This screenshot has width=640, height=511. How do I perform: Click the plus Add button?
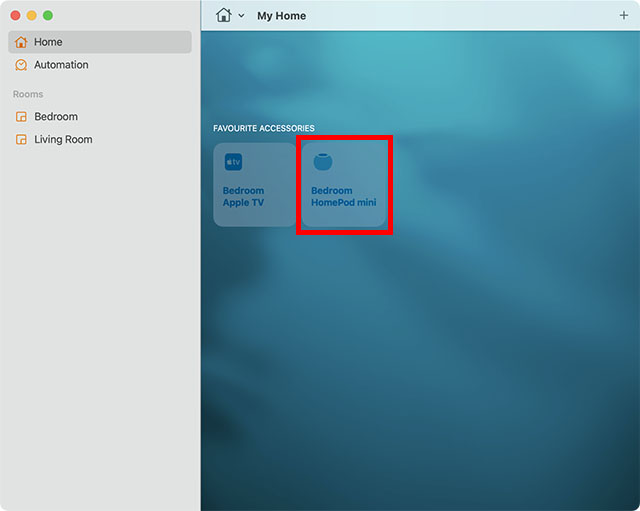pyautogui.click(x=624, y=16)
